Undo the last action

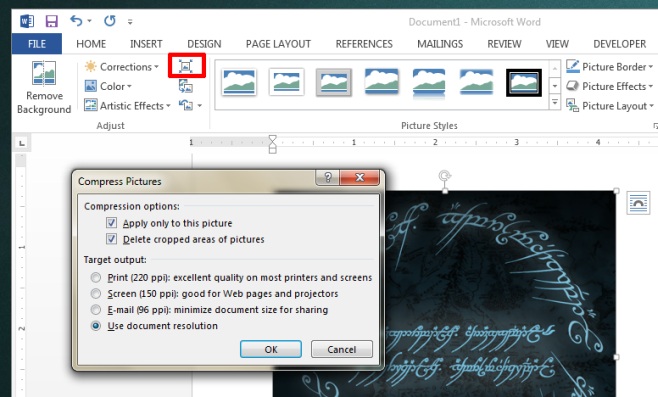(76, 21)
